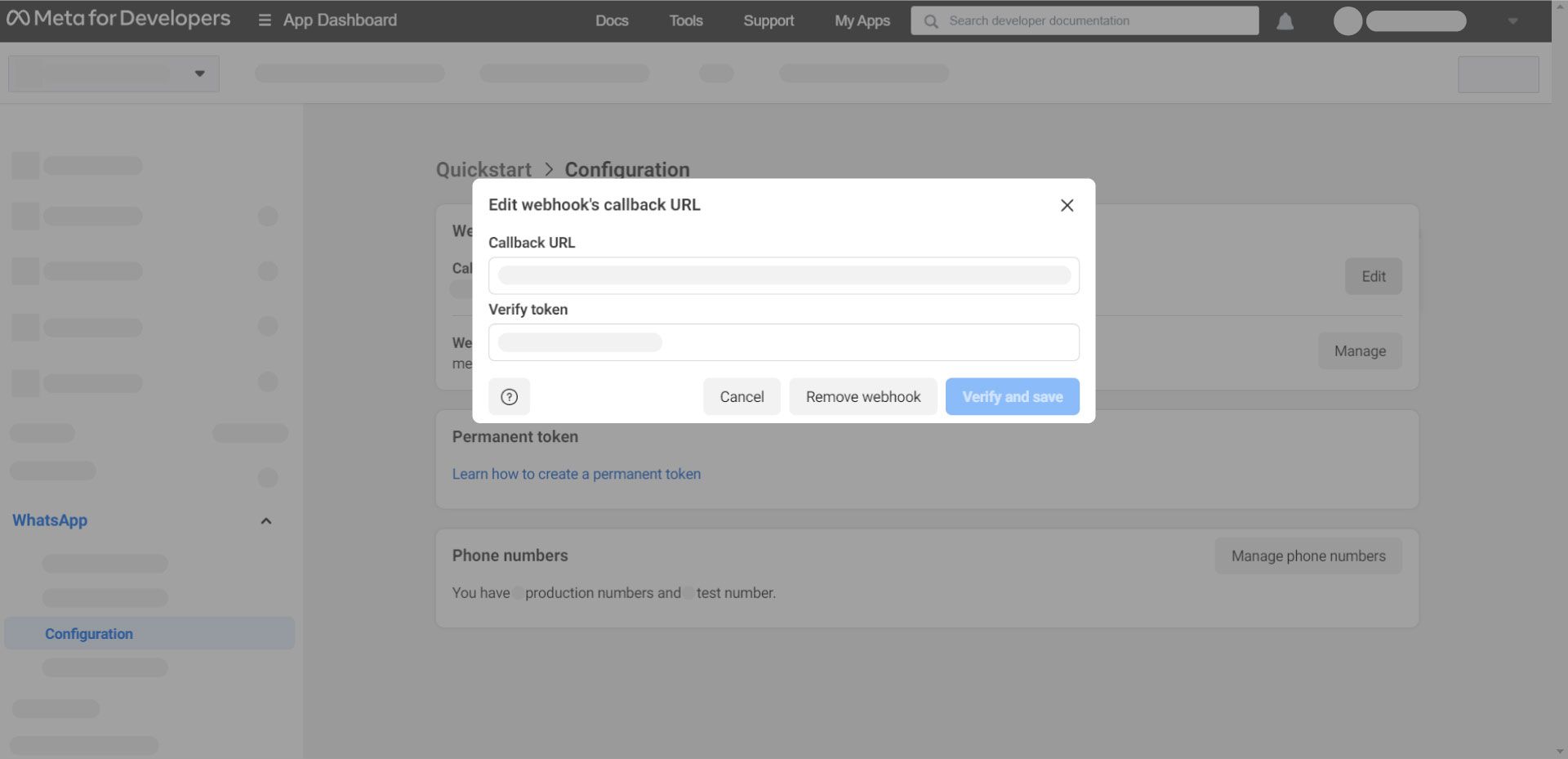Focus the Callback URL input field
The image size is (1568, 759).
(784, 275)
